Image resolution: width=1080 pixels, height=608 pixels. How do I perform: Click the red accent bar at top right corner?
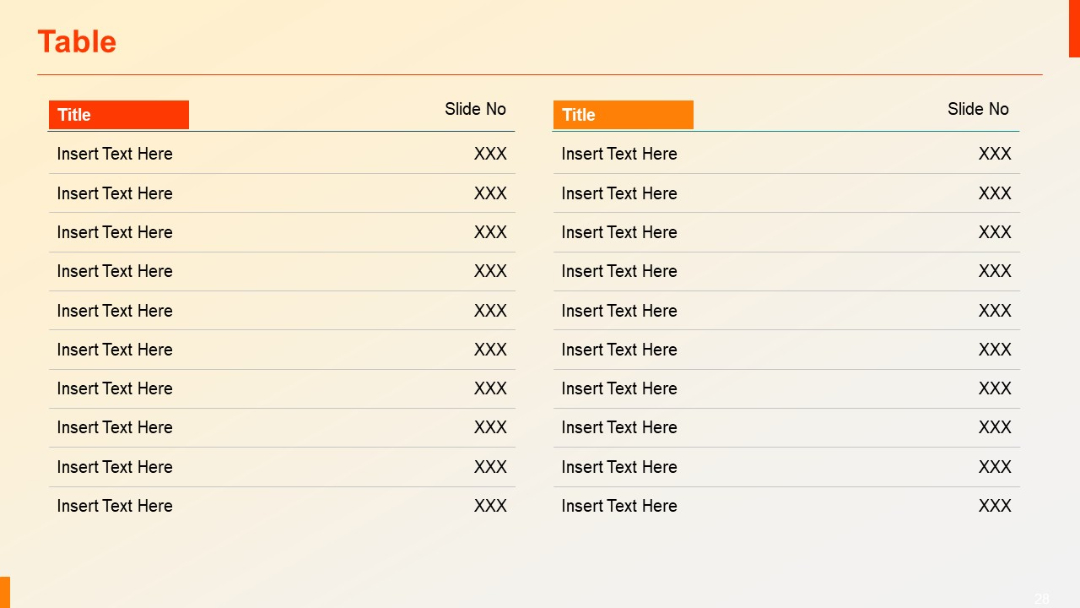(x=1074, y=28)
